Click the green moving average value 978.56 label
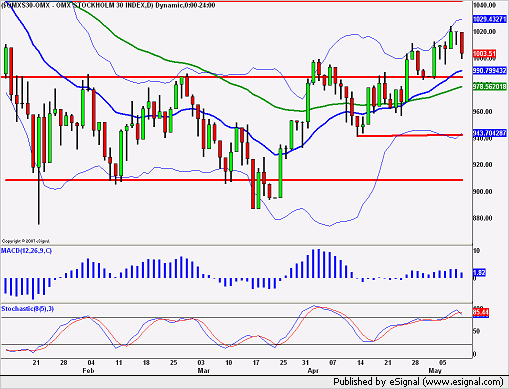Viewport: 509px width, 389px height. [x=490, y=87]
